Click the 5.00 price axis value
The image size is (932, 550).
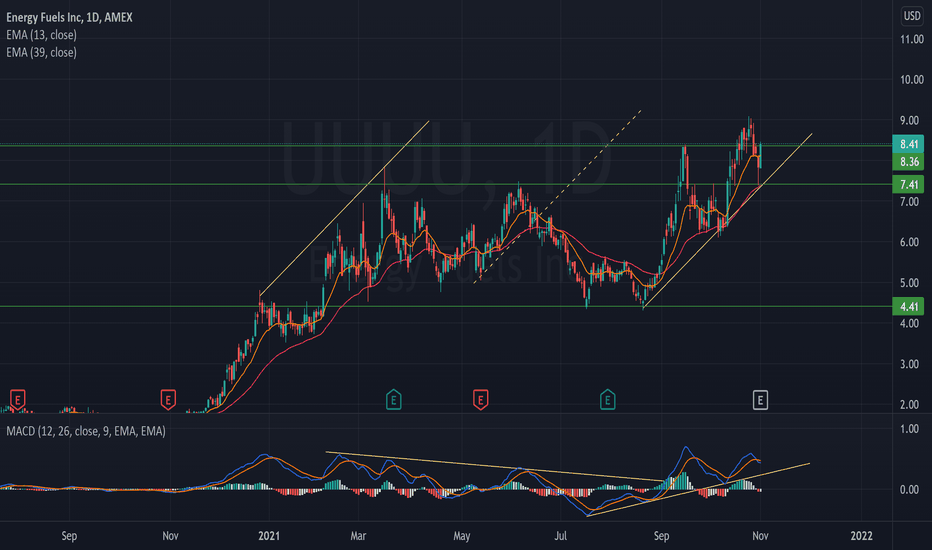909,283
